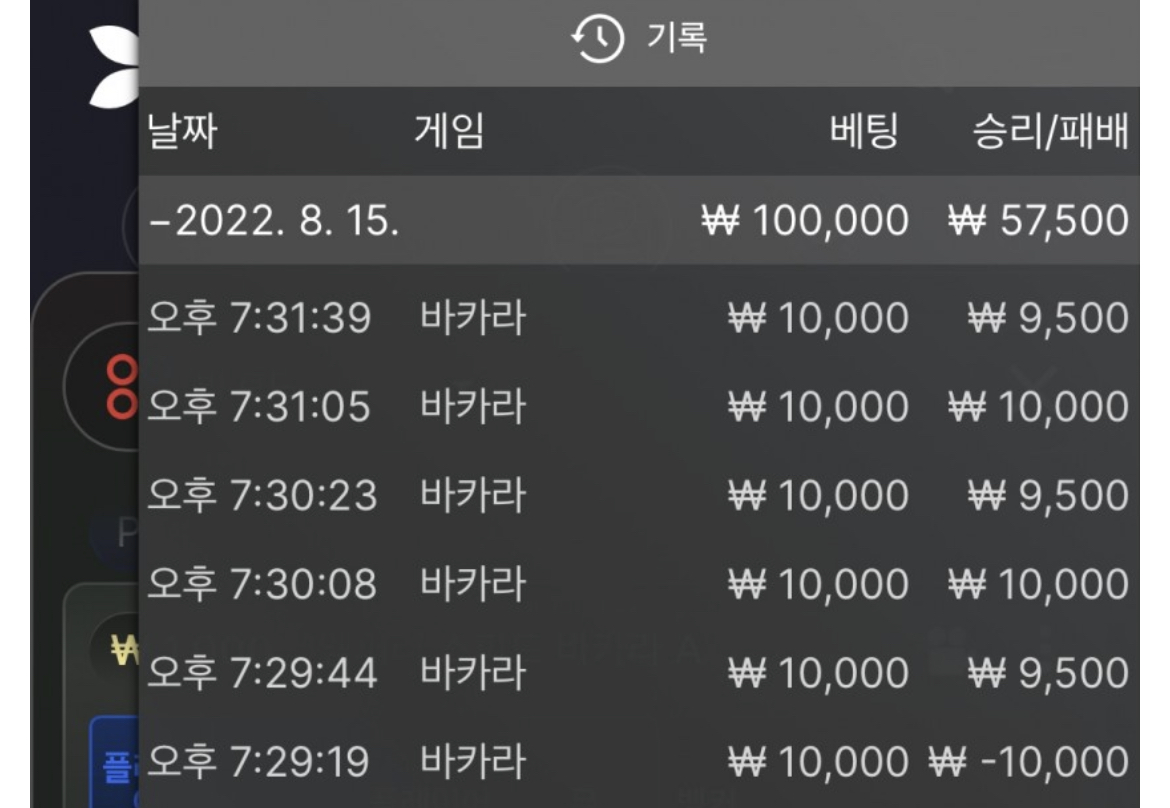Click the 기록 panel title
The image size is (1170, 808).
[x=677, y=39]
